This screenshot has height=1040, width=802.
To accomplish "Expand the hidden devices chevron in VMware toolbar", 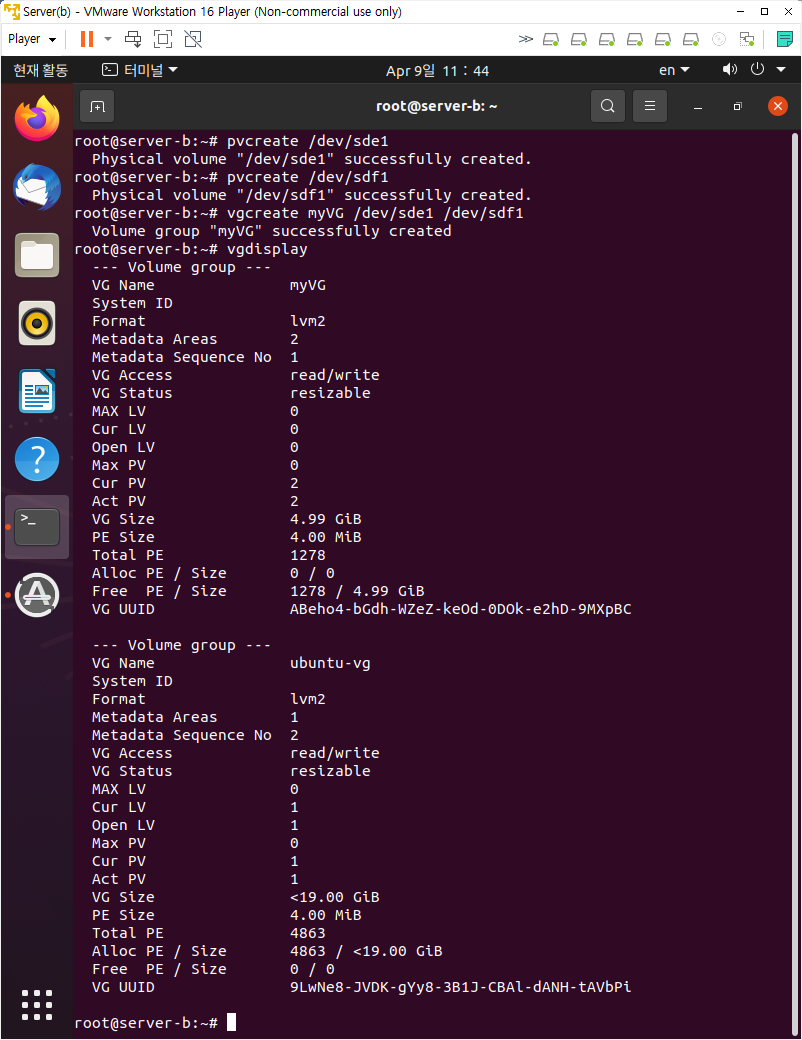I will [525, 39].
